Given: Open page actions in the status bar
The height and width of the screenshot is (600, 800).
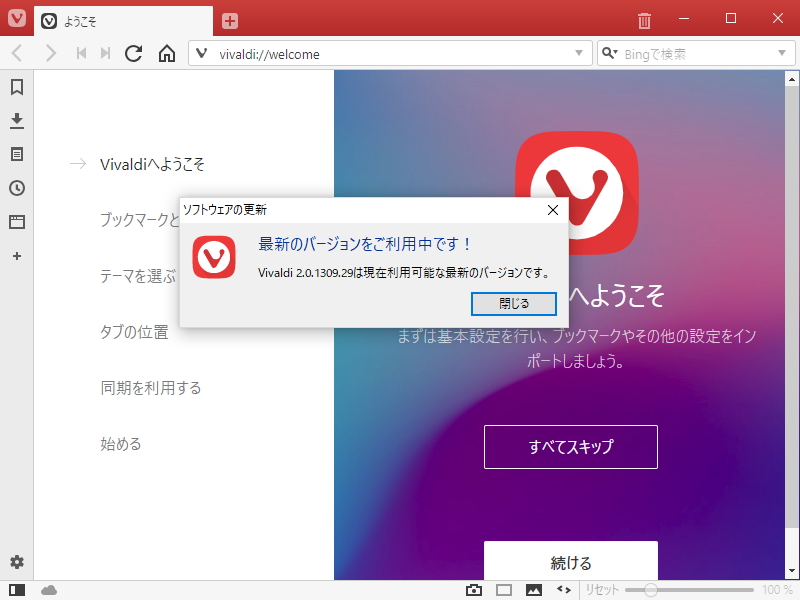Looking at the screenshot, I should [x=562, y=589].
